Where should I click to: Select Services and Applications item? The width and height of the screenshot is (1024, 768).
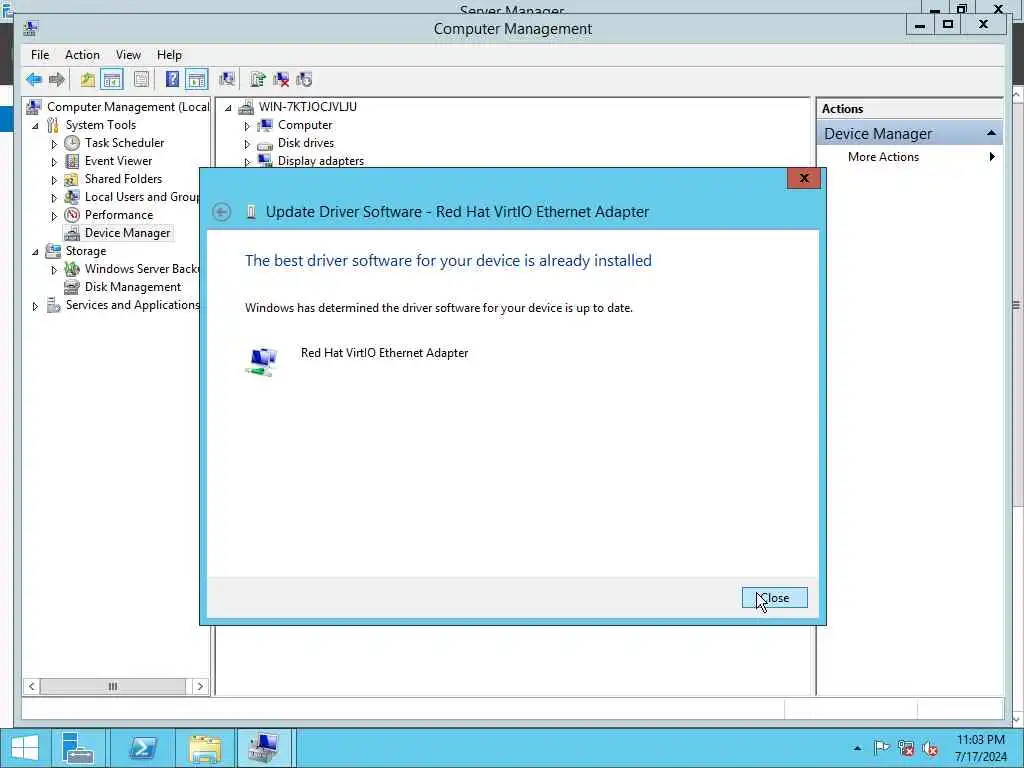click(133, 305)
